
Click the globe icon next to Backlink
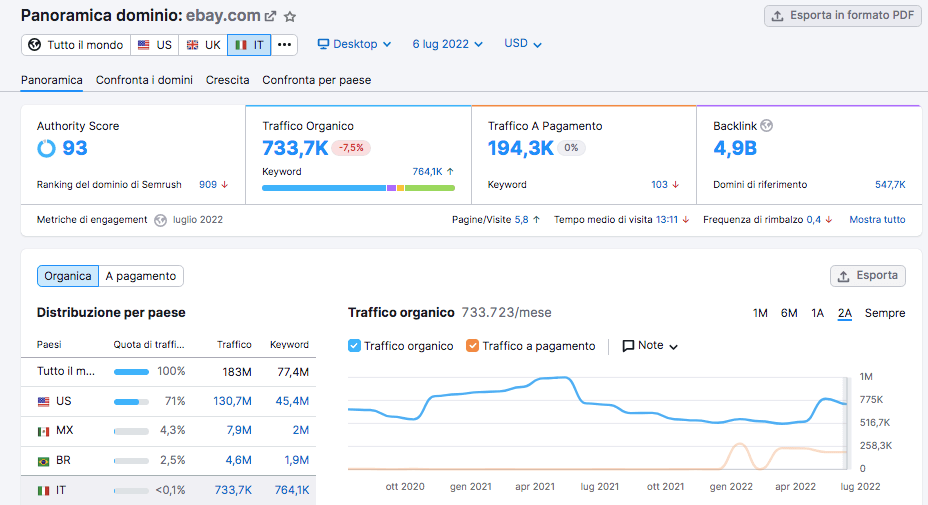pos(767,126)
